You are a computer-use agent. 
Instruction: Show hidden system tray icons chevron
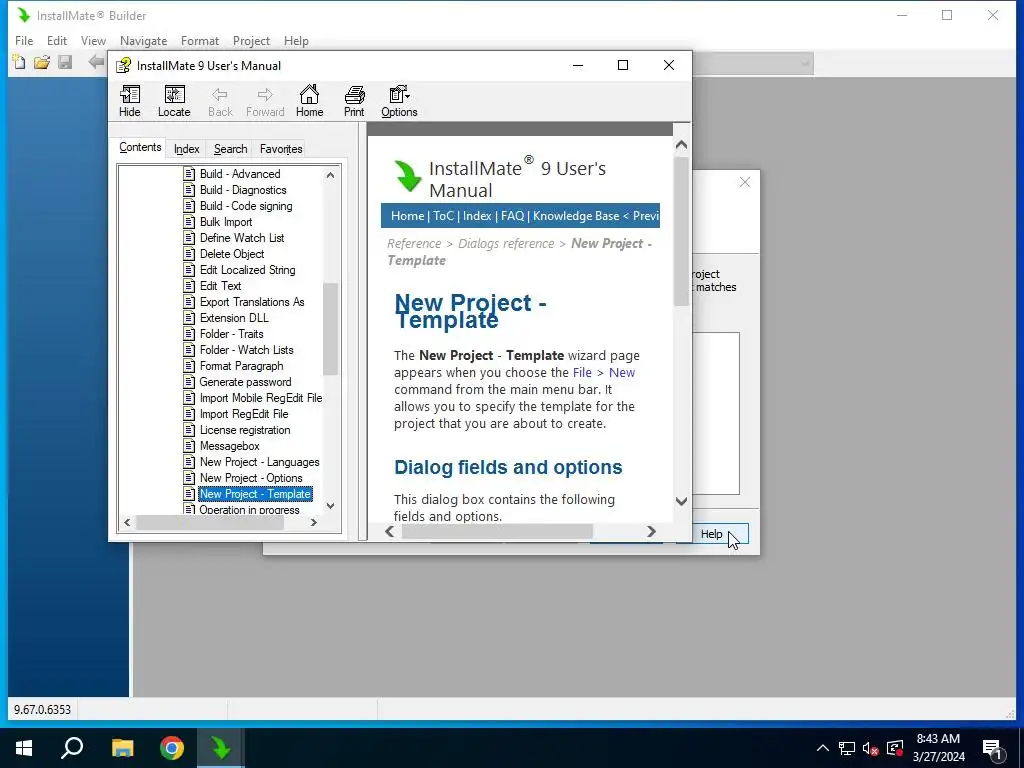click(x=823, y=748)
